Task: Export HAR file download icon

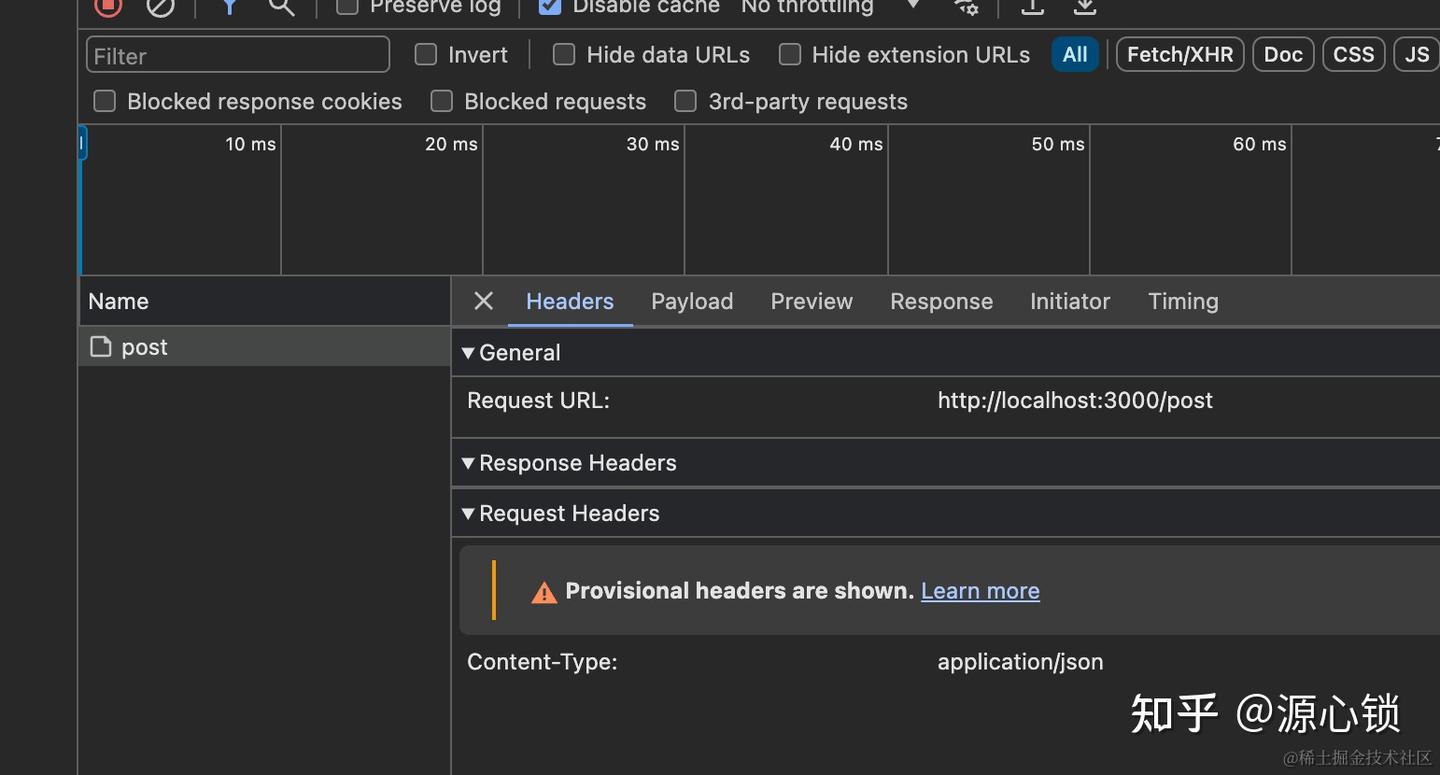Action: (x=1085, y=7)
